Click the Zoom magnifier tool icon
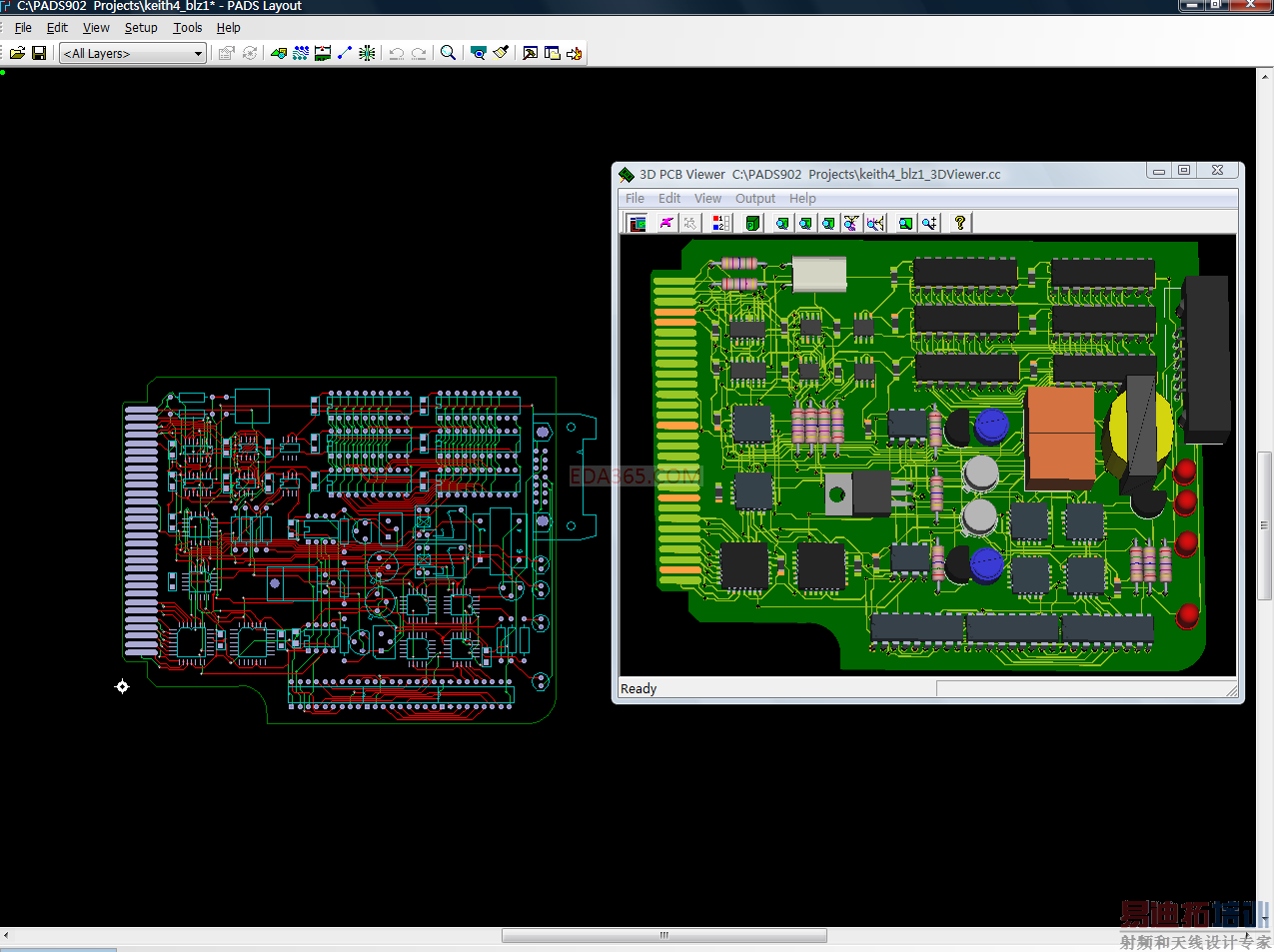The image size is (1274, 952). 448,53
